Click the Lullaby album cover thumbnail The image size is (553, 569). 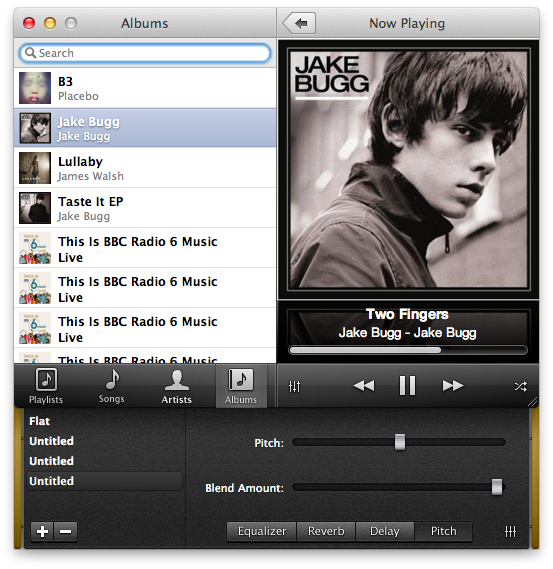coord(35,168)
